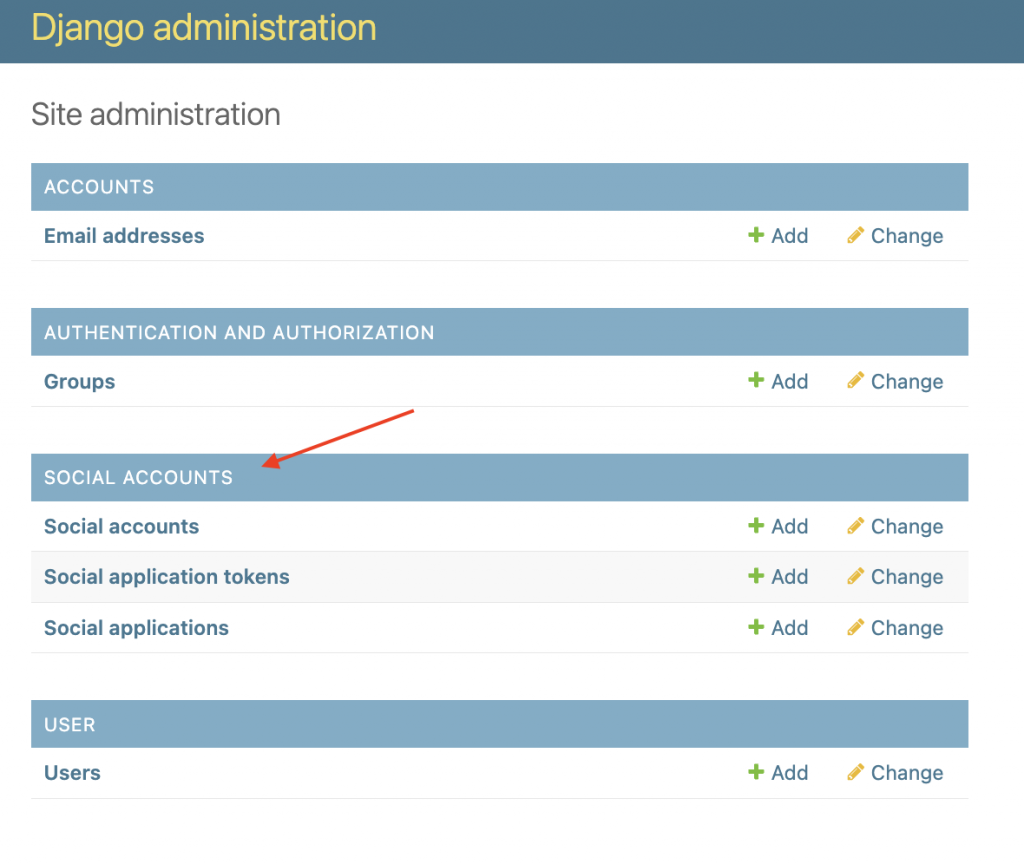
Task: Click the Django administration header title
Action: [204, 28]
